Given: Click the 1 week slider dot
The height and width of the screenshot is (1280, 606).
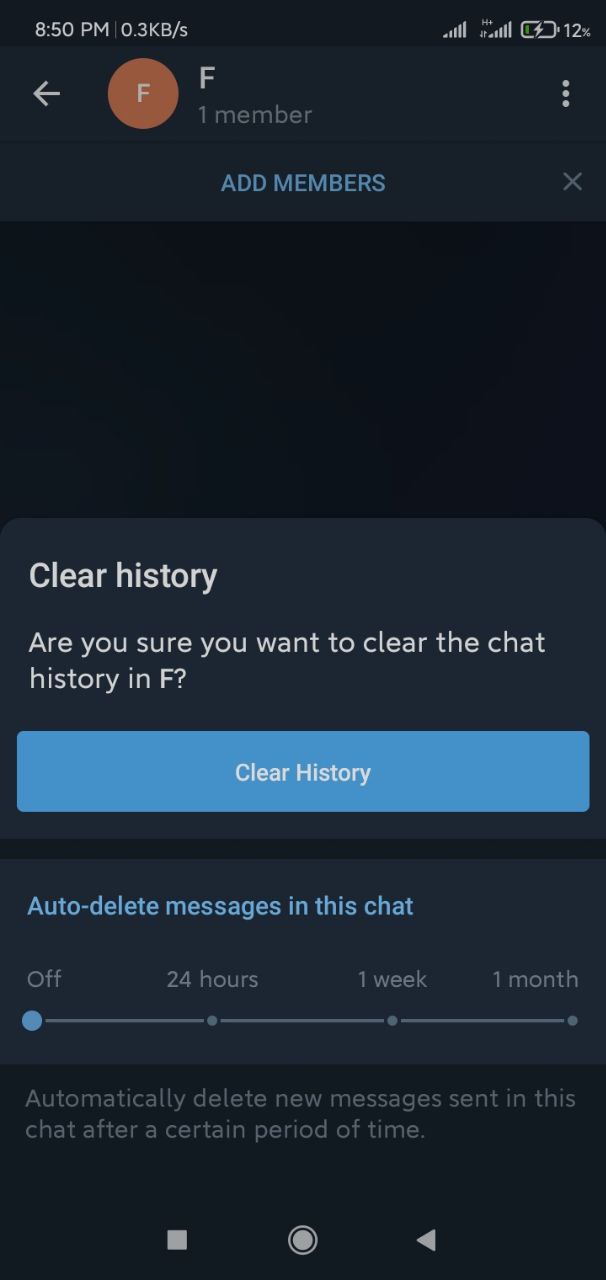Looking at the screenshot, I should point(392,1021).
